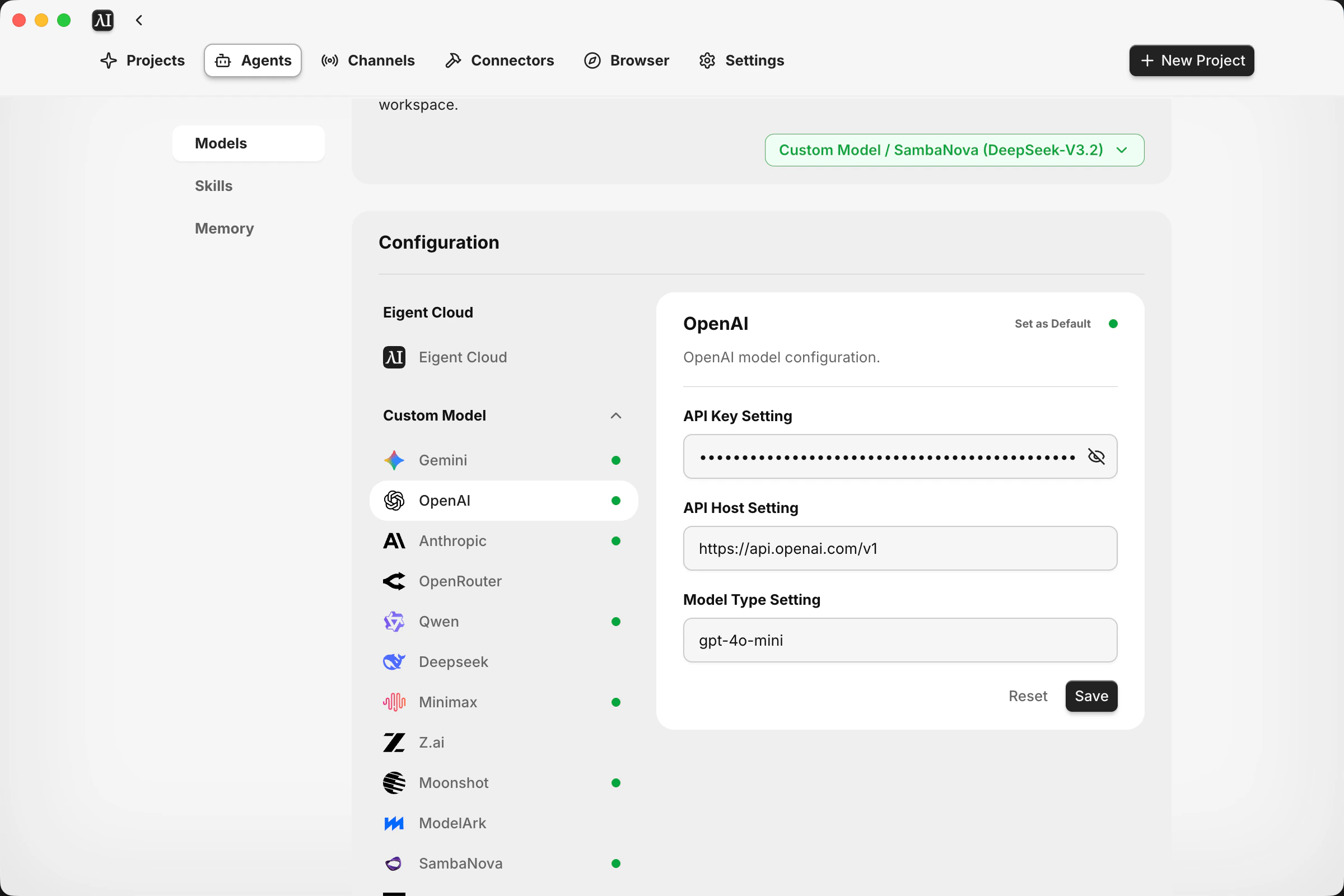This screenshot has width=1344, height=896.
Task: Select the Minimax waveform icon
Action: pos(394,702)
